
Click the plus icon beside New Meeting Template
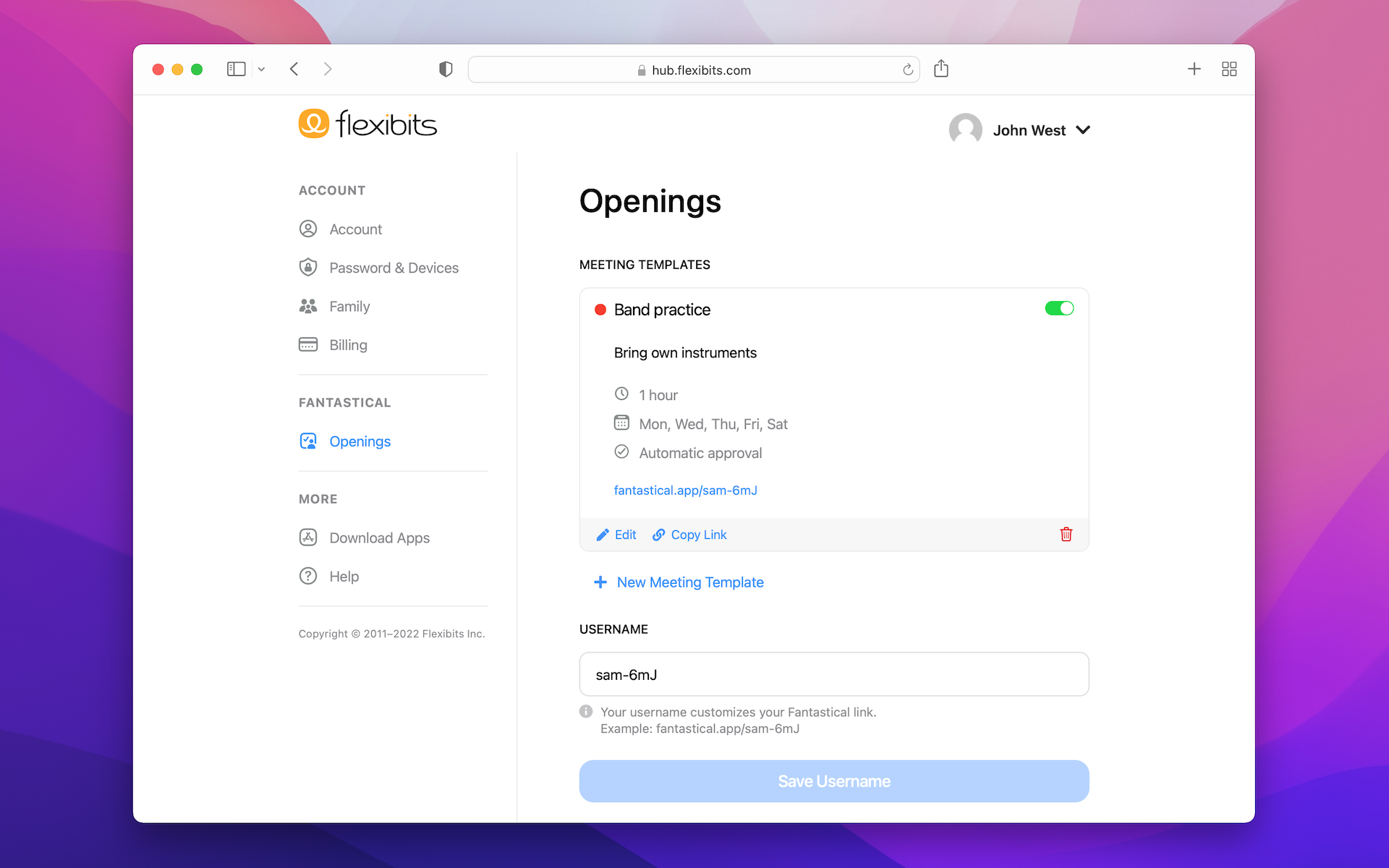click(600, 582)
